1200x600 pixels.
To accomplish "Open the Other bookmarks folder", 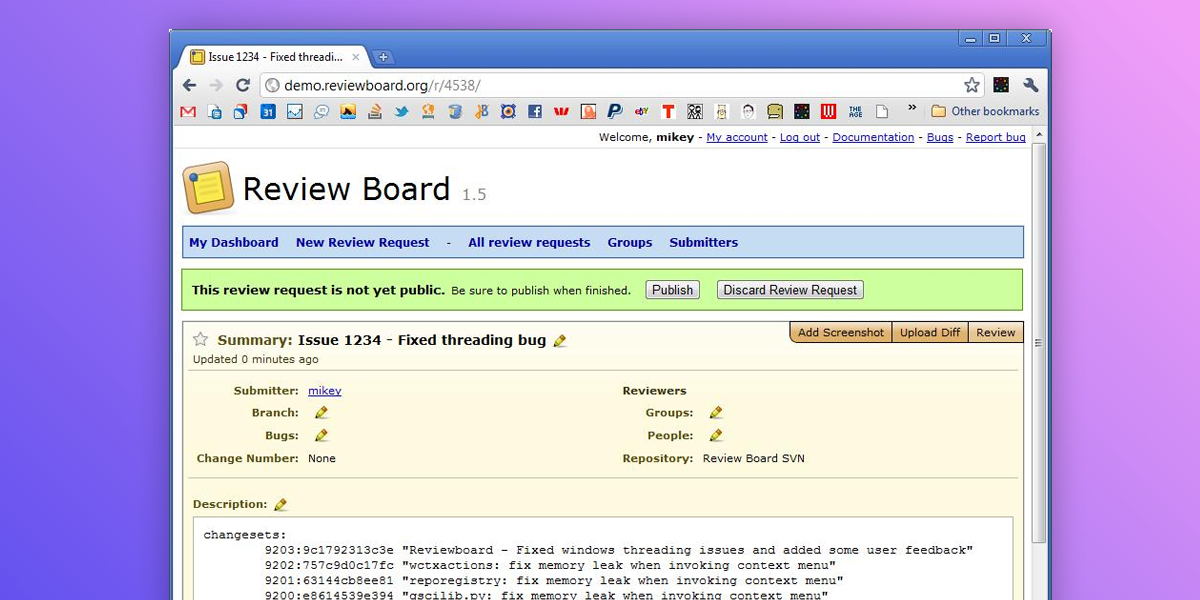I will (x=985, y=112).
